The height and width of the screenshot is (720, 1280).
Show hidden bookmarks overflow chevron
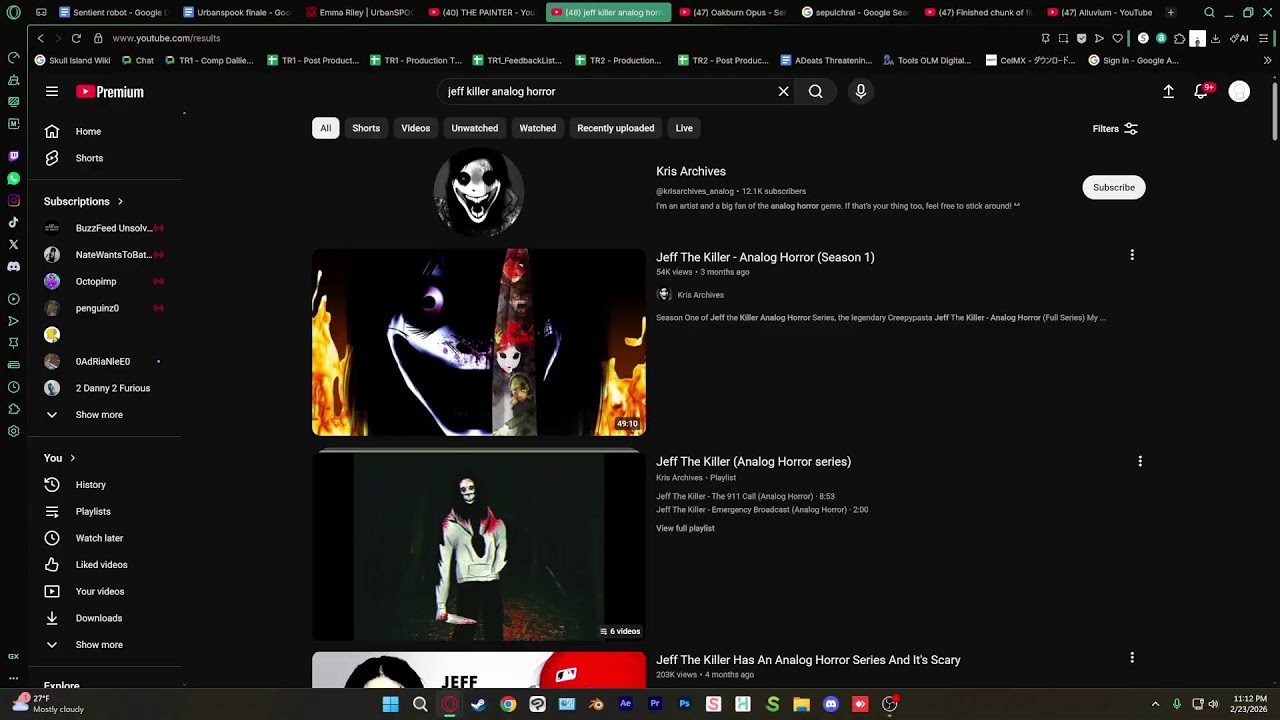pyautogui.click(x=1268, y=60)
